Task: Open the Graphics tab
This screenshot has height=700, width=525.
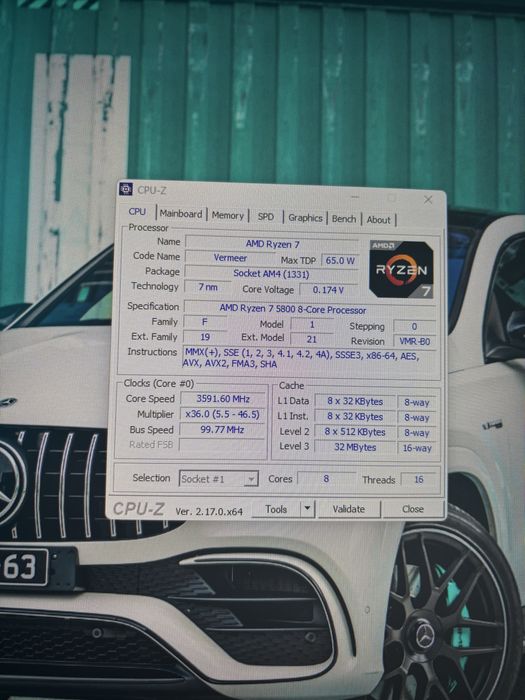Action: click(x=305, y=218)
